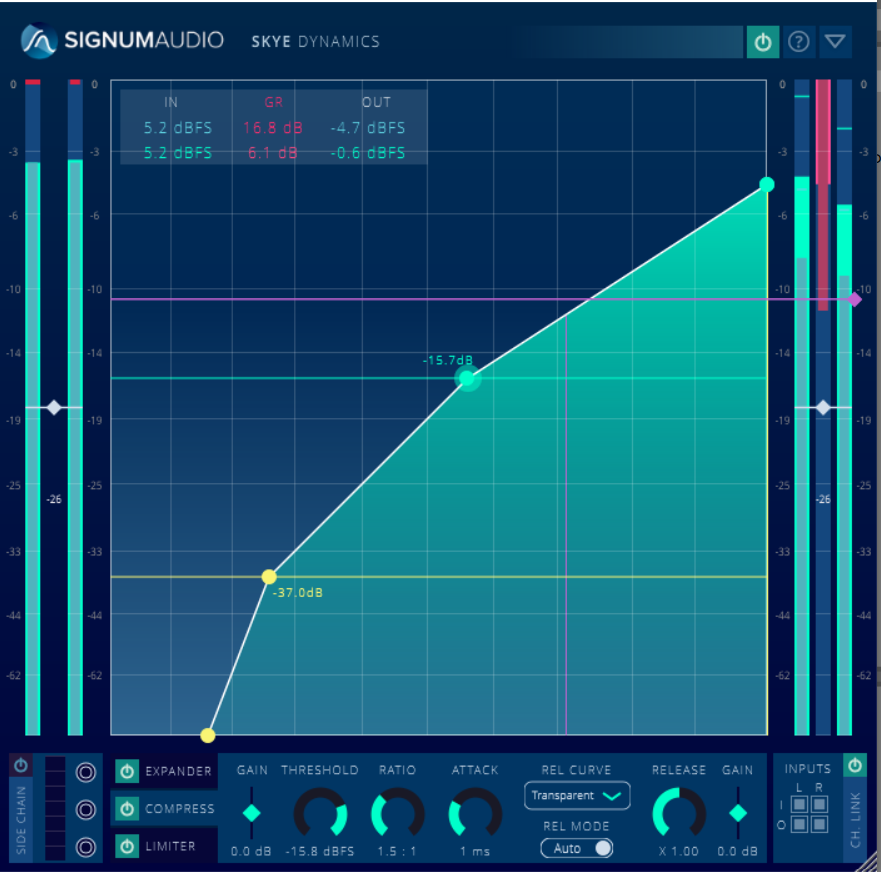
Task: Click the master power icon in header
Action: click(x=762, y=42)
